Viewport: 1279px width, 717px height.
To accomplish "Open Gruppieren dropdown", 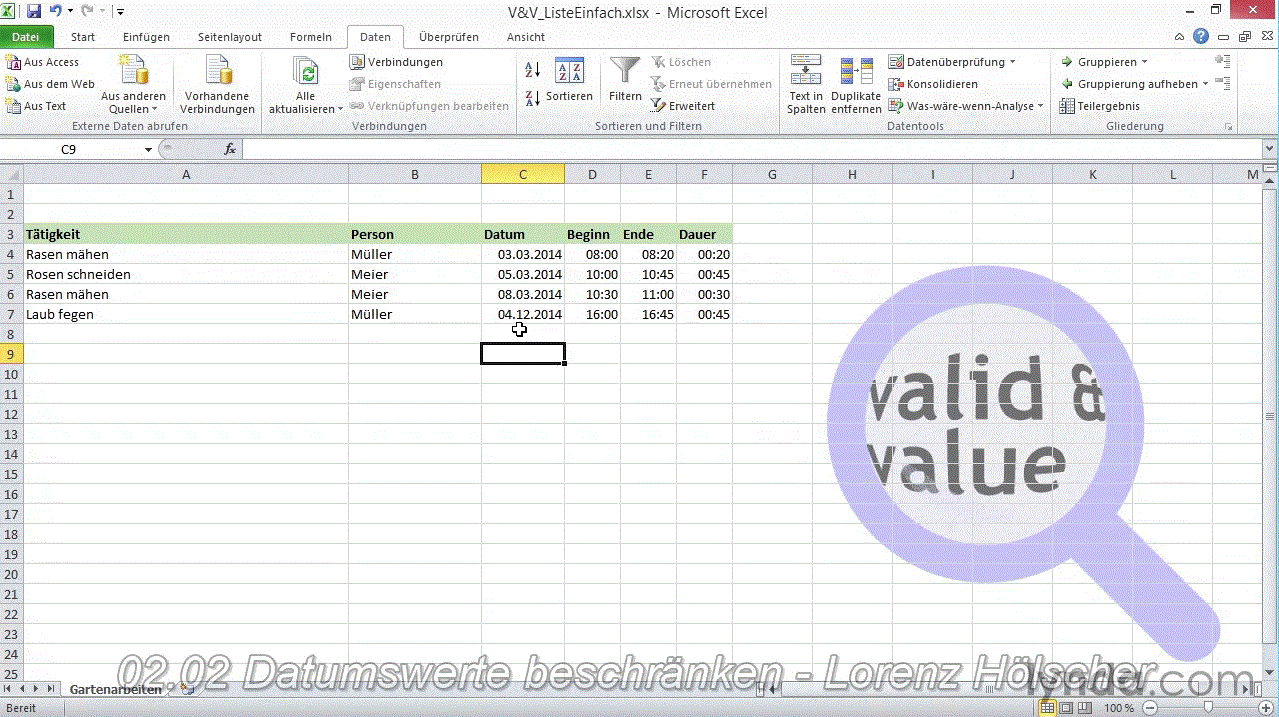I will (x=1144, y=62).
